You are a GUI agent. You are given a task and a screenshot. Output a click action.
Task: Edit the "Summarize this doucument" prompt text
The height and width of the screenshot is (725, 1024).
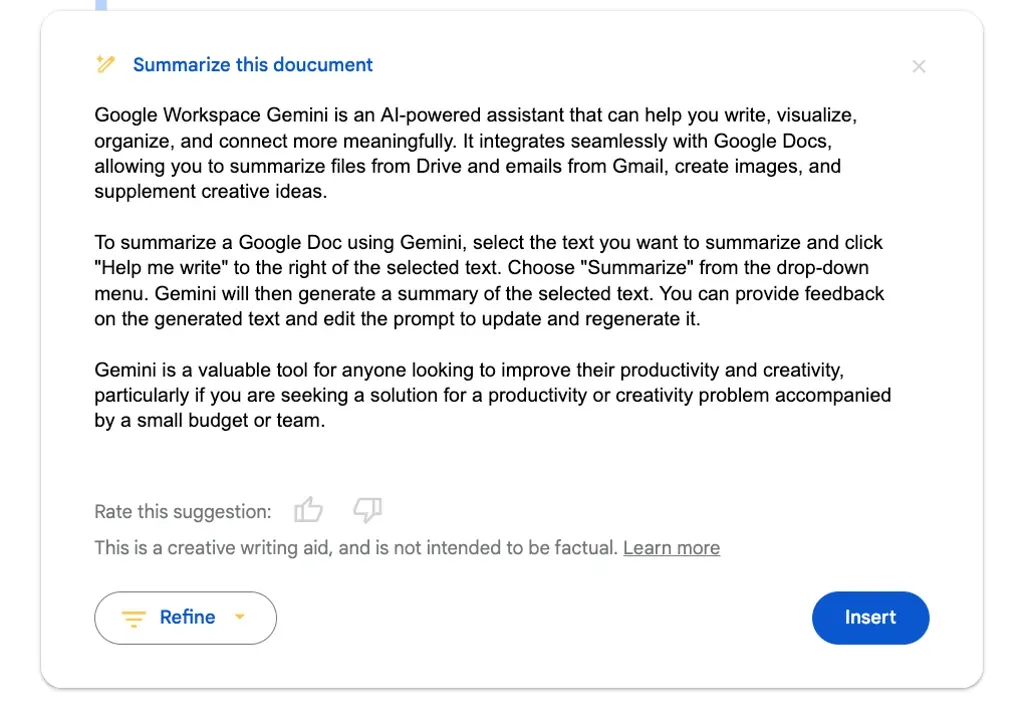[x=252, y=65]
